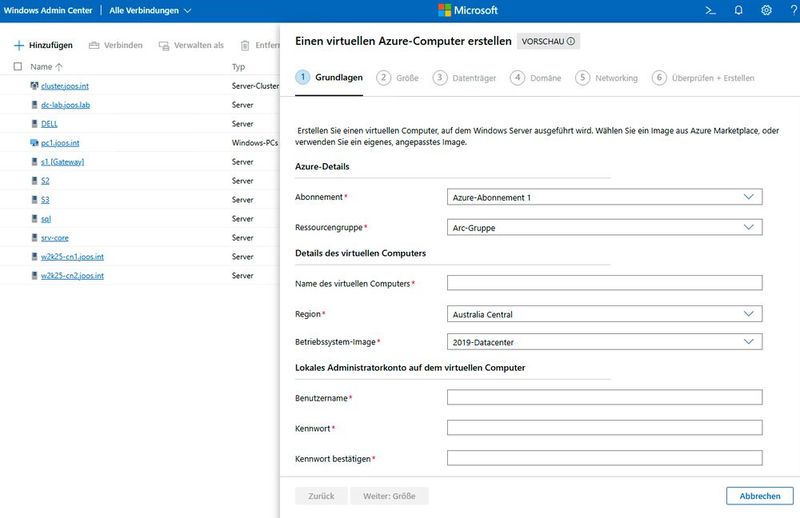This screenshot has width=800, height=518.
Task: Expand the Alle Verbindungen dropdown
Action: [150, 10]
